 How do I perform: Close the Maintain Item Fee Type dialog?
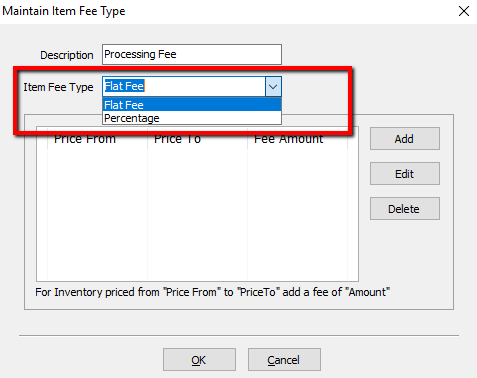464,11
